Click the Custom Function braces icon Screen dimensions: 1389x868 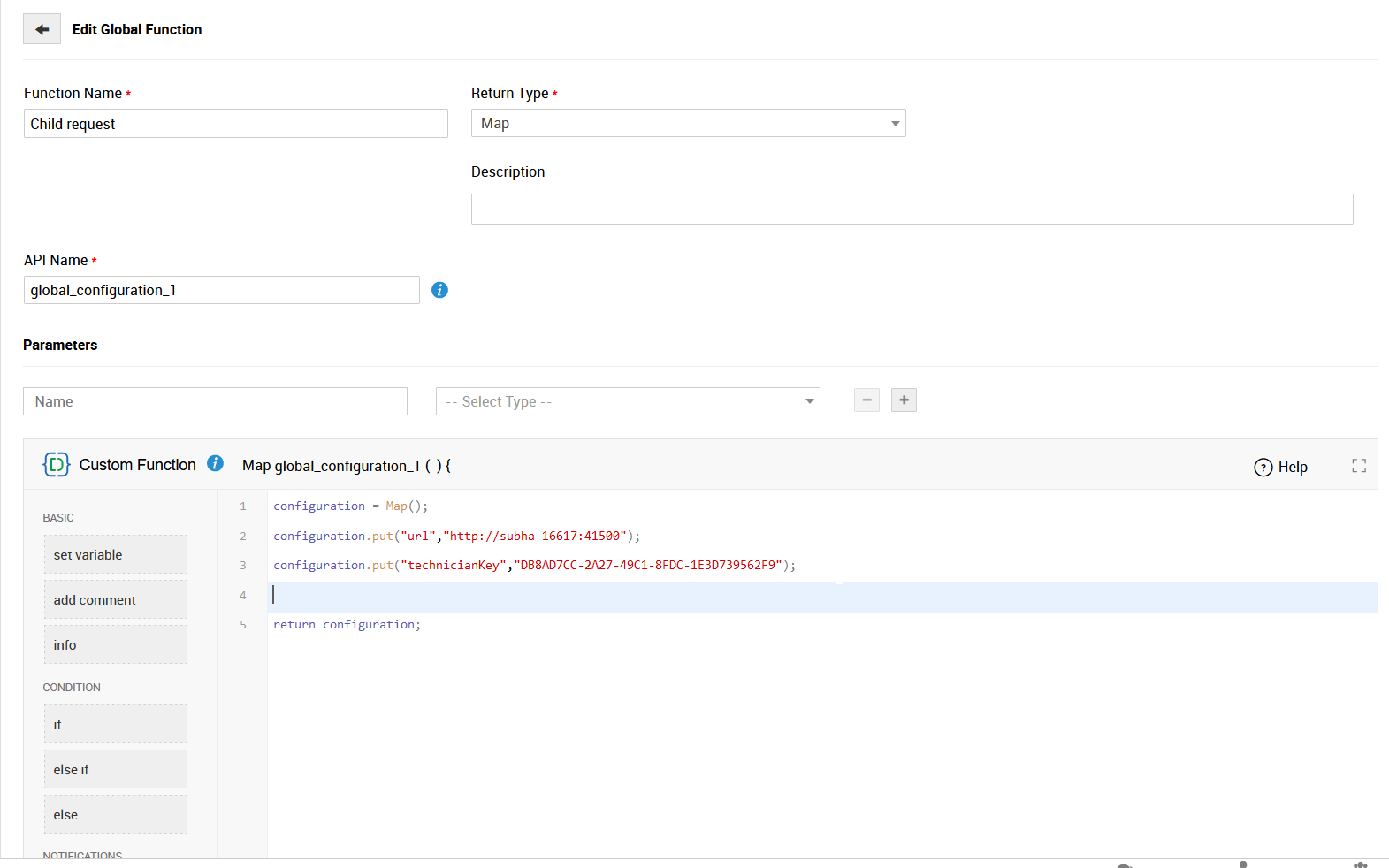(x=57, y=465)
